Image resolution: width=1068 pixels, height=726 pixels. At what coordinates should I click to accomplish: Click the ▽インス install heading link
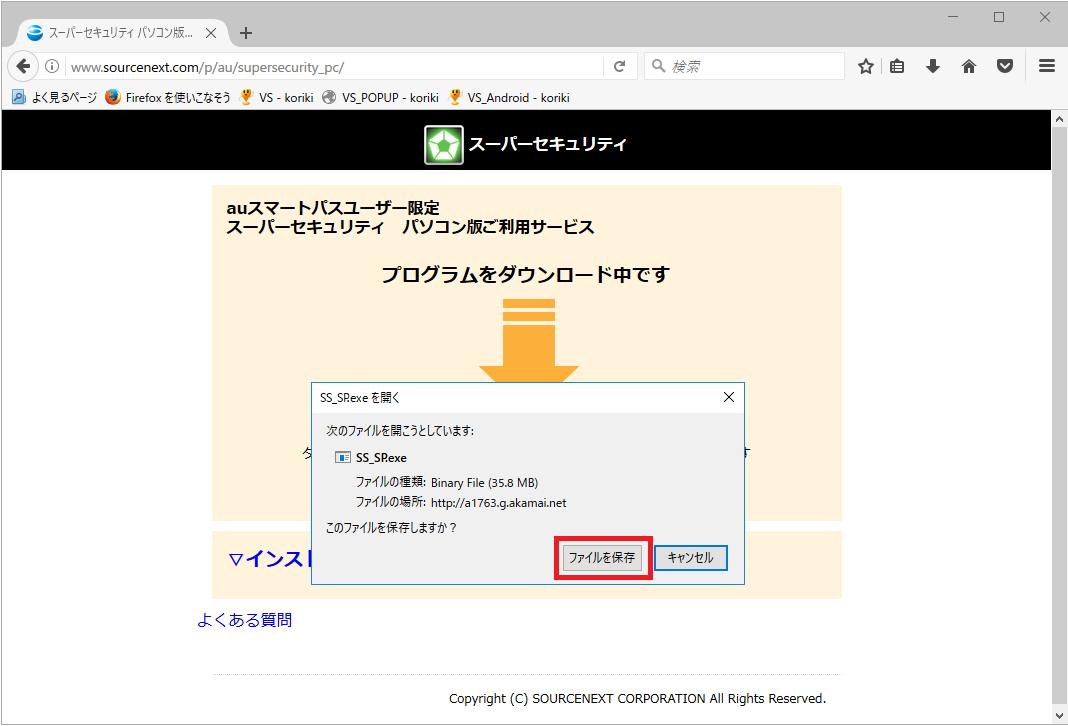point(270,559)
